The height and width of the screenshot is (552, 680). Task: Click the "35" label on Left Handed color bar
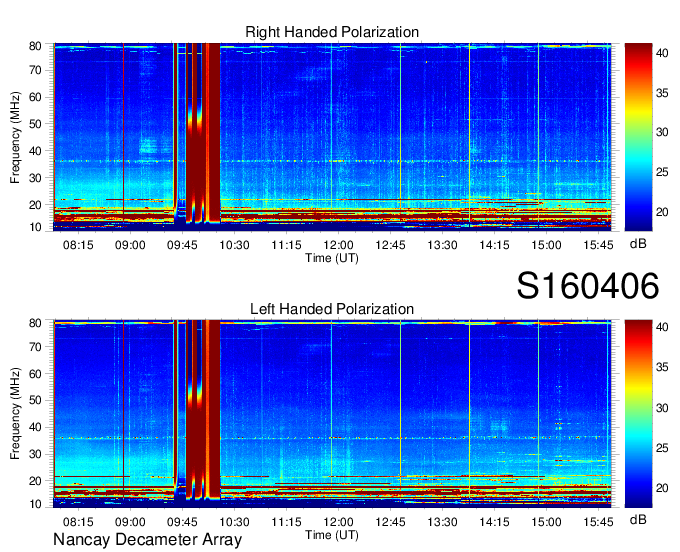662,367
